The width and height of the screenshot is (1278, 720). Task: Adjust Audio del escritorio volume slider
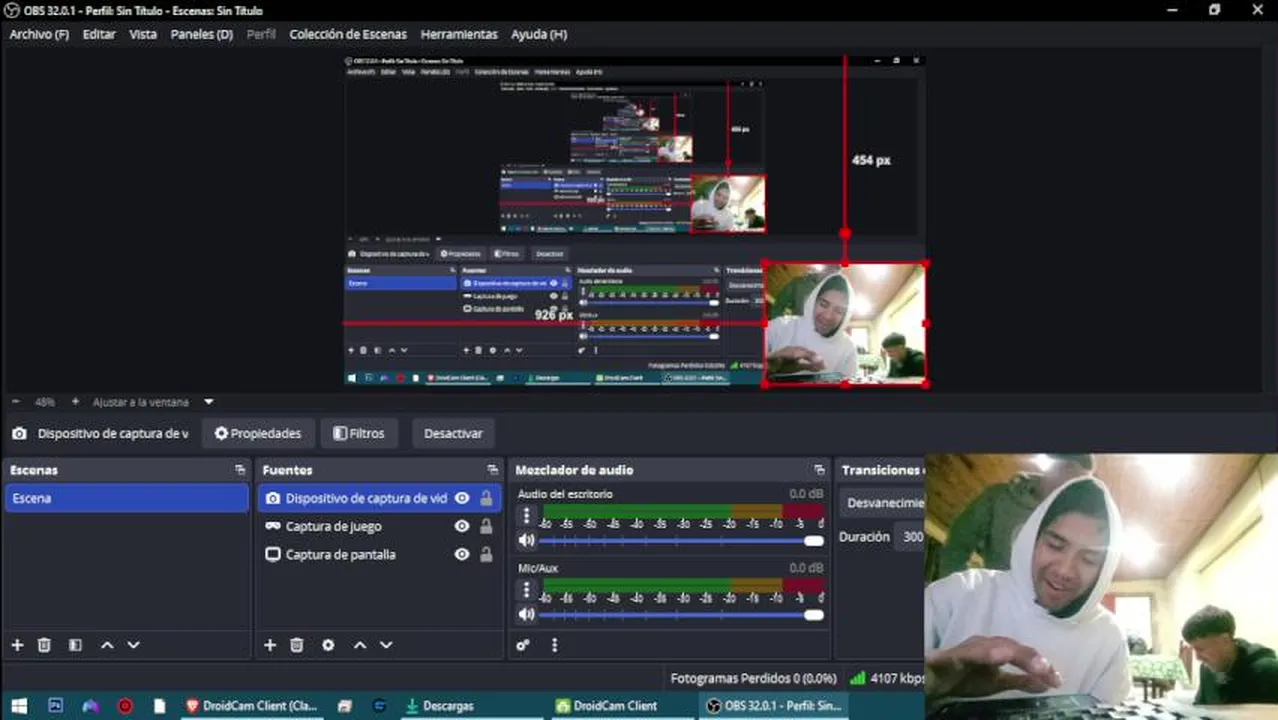point(682,541)
